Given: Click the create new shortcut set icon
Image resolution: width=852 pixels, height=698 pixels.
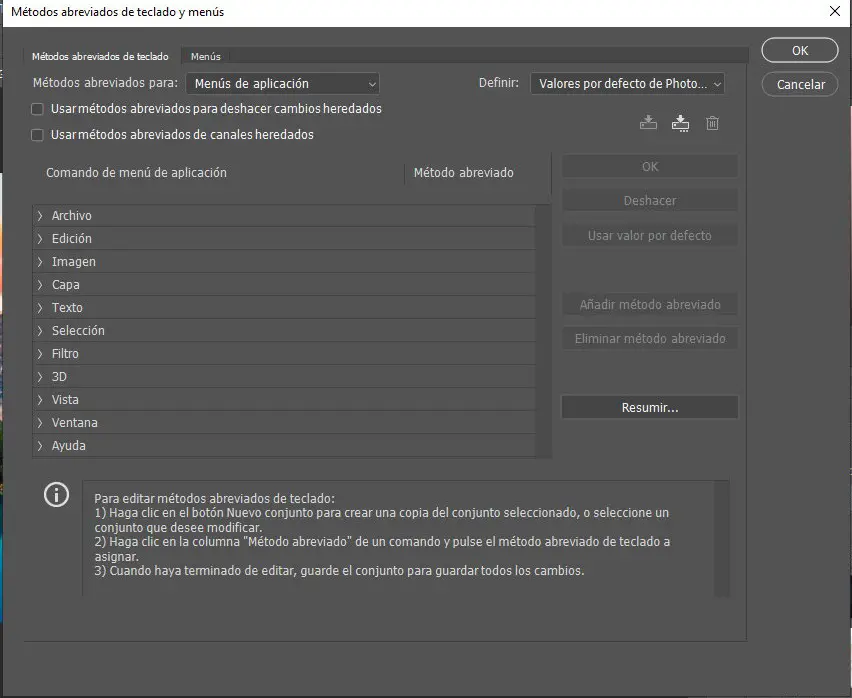Looking at the screenshot, I should [x=680, y=123].
